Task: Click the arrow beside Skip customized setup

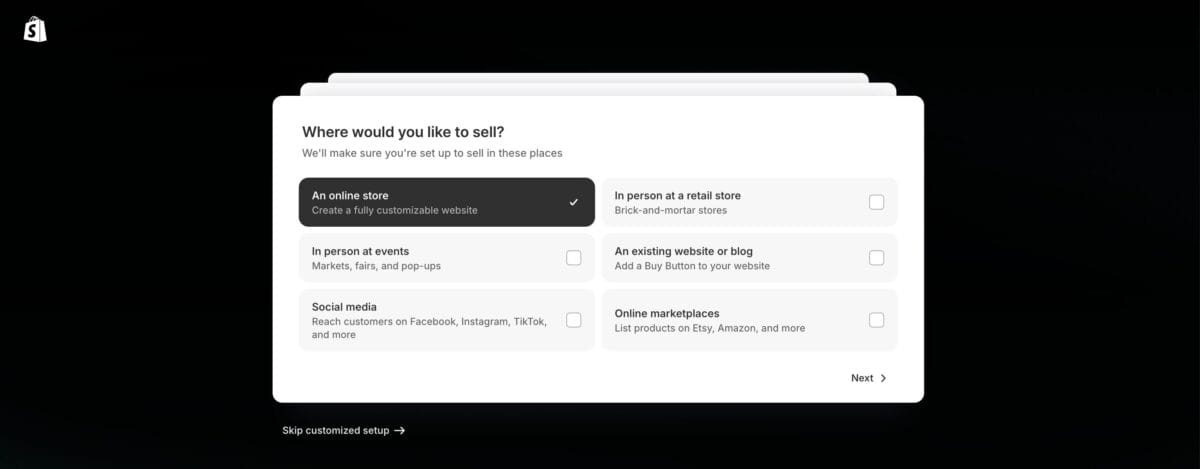Action: [400, 431]
